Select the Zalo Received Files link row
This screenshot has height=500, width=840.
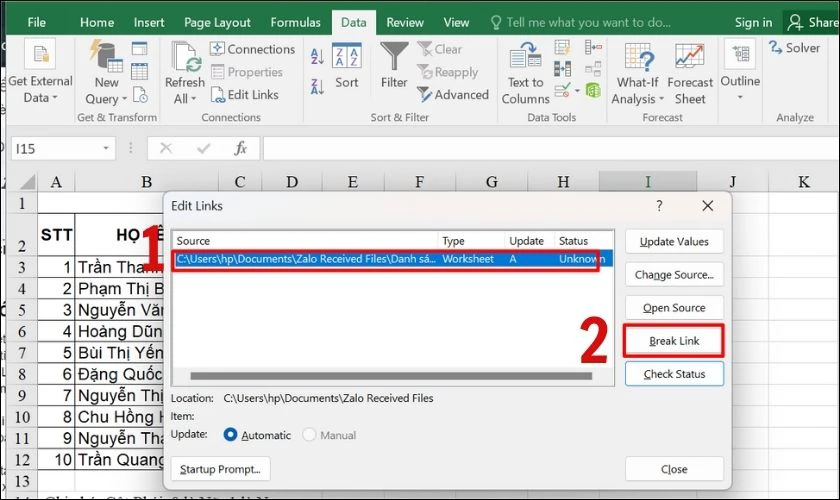tap(392, 259)
